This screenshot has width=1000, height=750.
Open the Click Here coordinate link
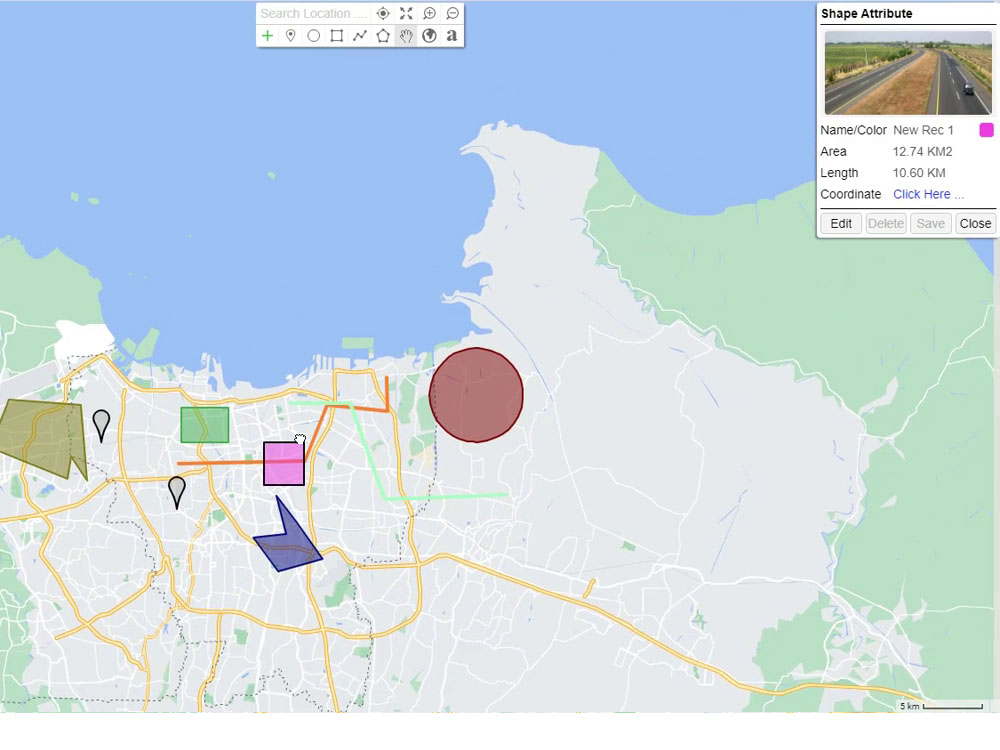tap(928, 194)
